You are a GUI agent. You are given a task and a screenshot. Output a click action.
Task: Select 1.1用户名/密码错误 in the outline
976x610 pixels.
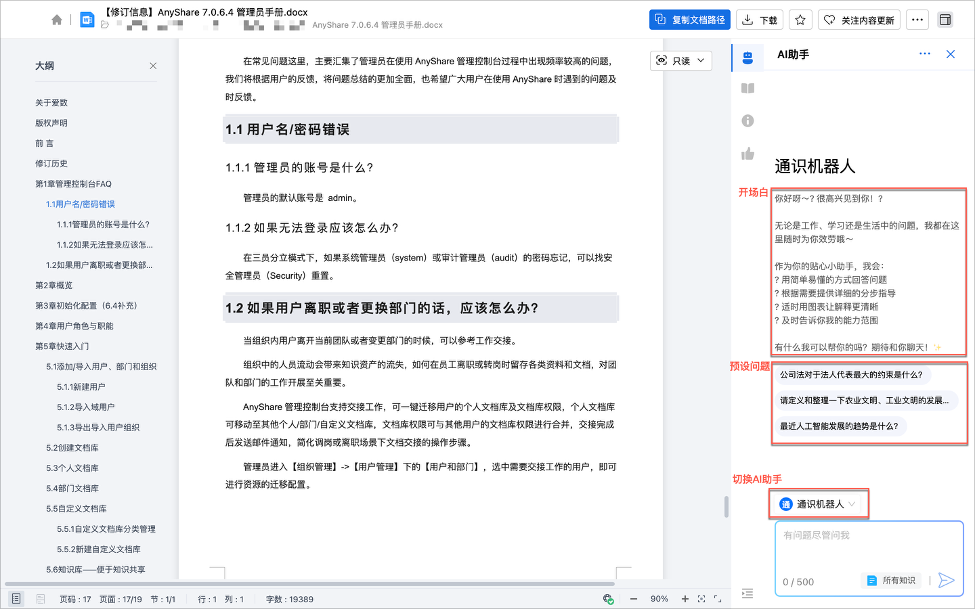coord(80,204)
